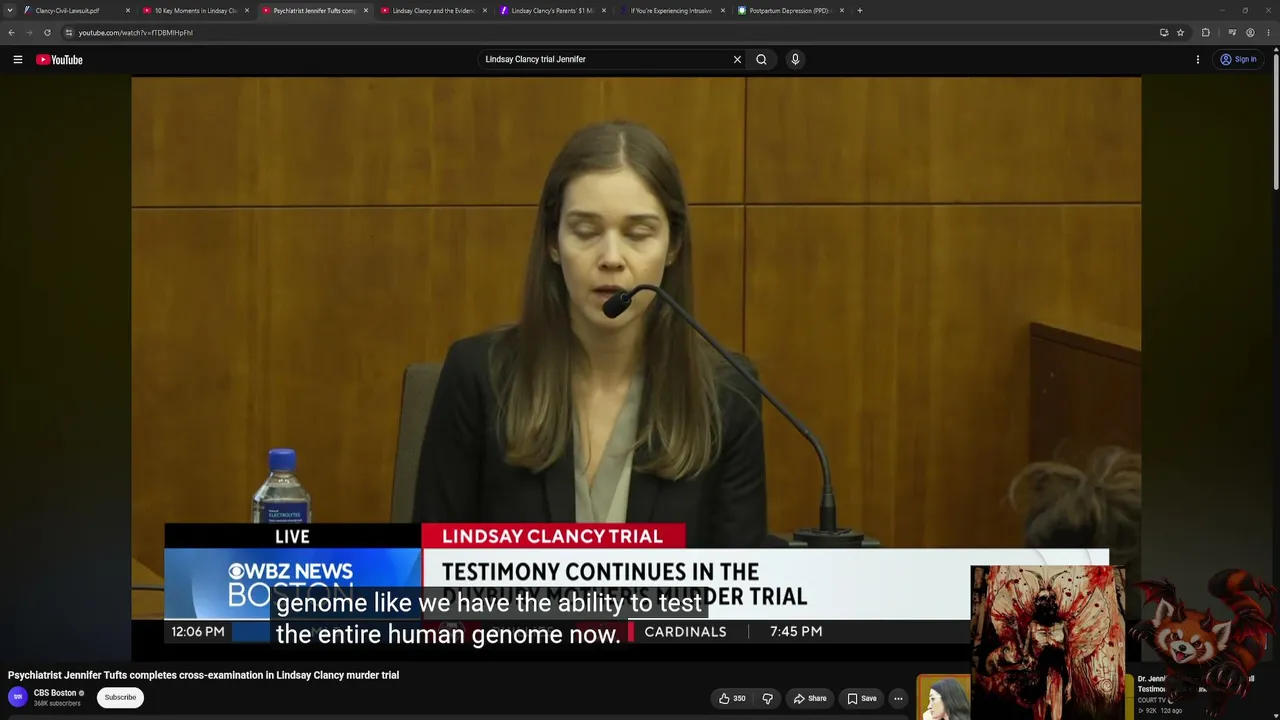Go back in browser history
Viewport: 1280px width, 720px height.
[11, 33]
